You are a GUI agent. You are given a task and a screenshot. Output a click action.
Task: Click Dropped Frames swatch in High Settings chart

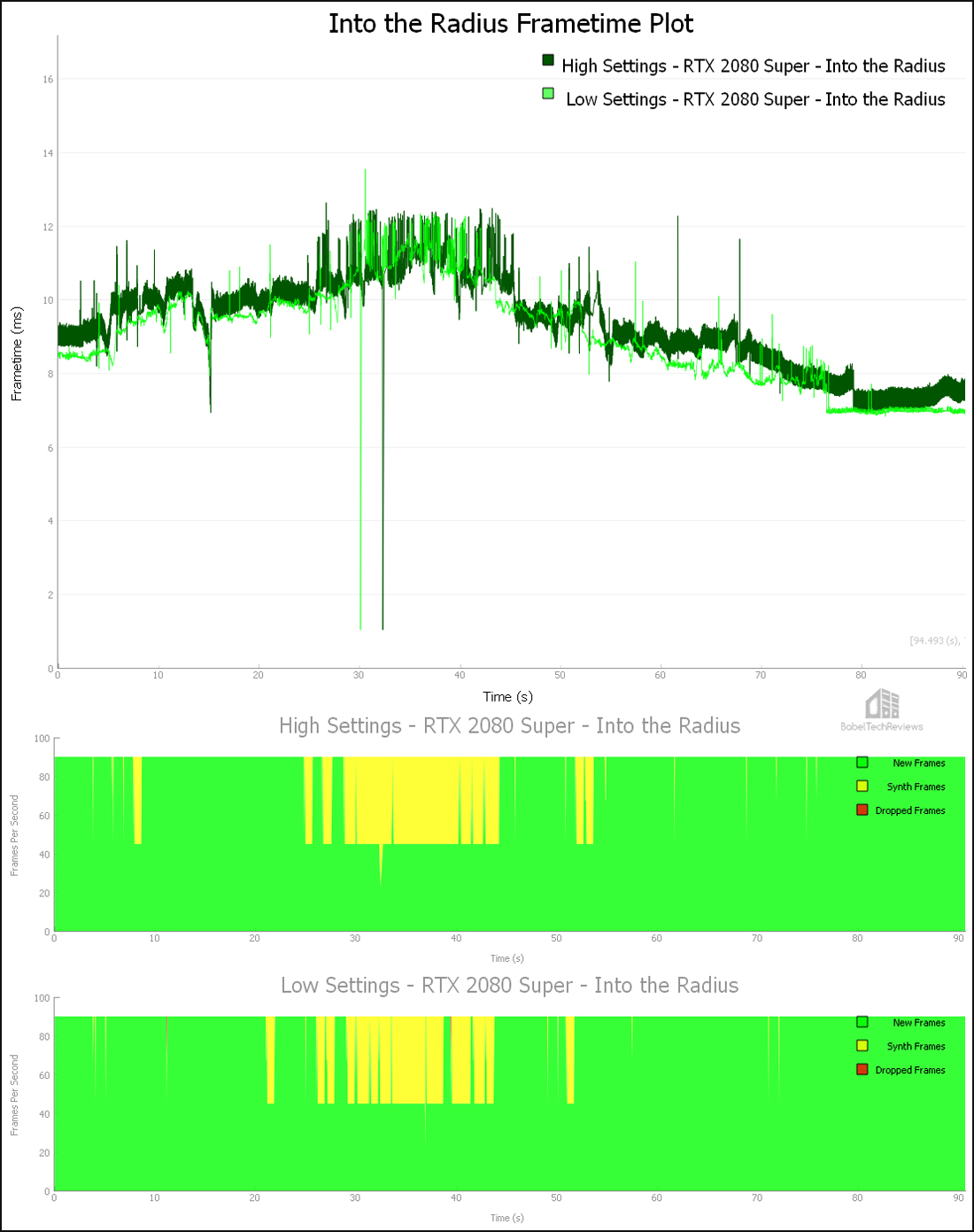click(x=862, y=810)
